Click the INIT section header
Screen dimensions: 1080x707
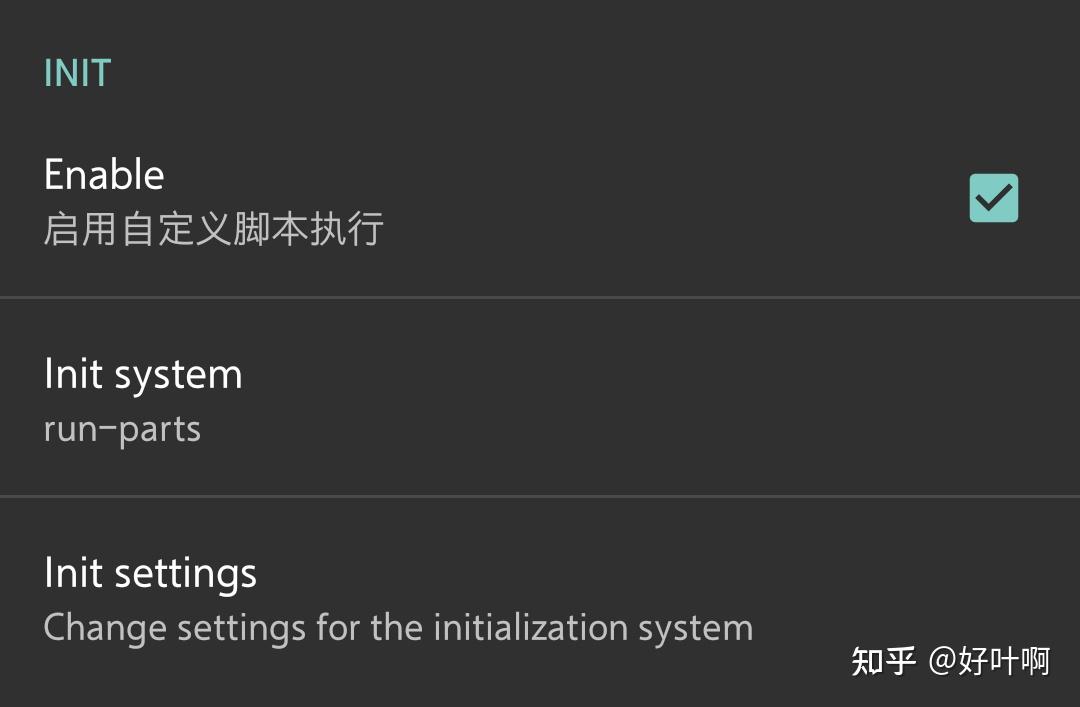(77, 74)
